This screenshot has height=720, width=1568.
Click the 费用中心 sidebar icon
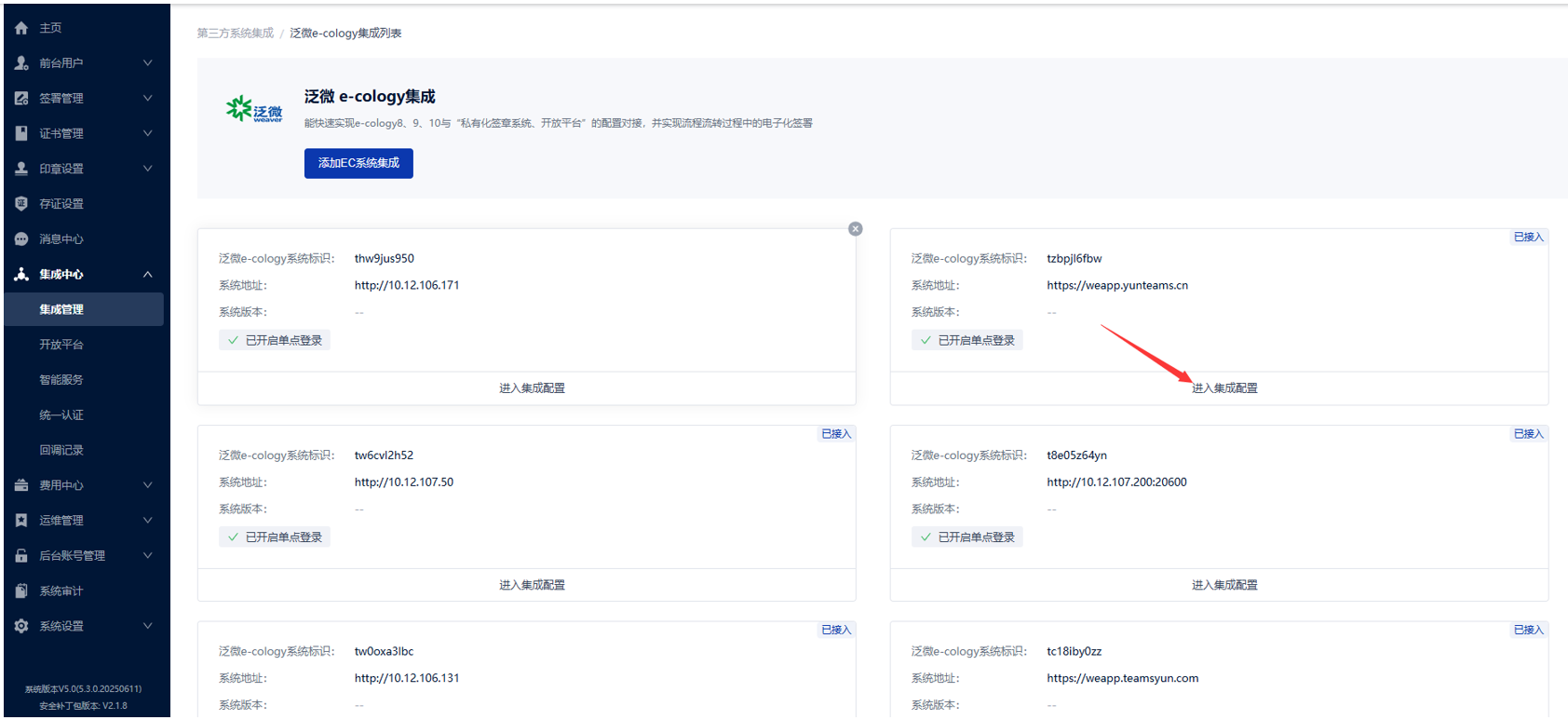coord(21,485)
